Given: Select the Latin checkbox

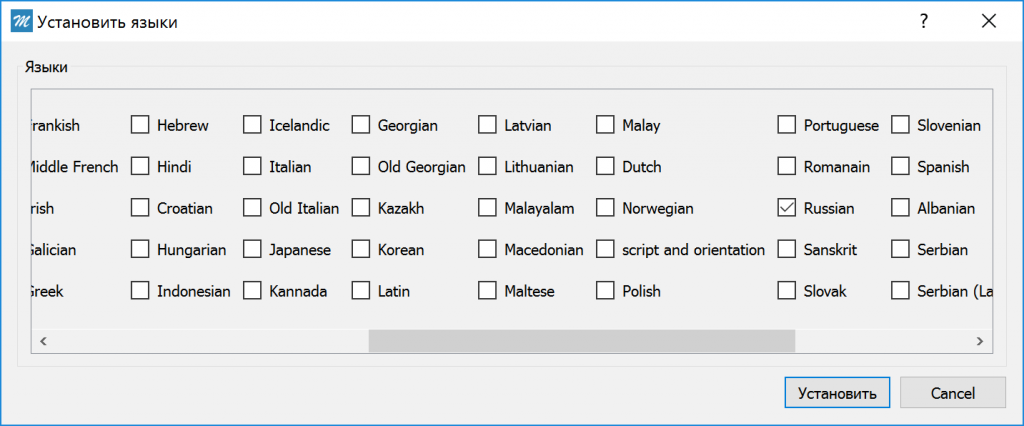Looking at the screenshot, I should pos(361,291).
